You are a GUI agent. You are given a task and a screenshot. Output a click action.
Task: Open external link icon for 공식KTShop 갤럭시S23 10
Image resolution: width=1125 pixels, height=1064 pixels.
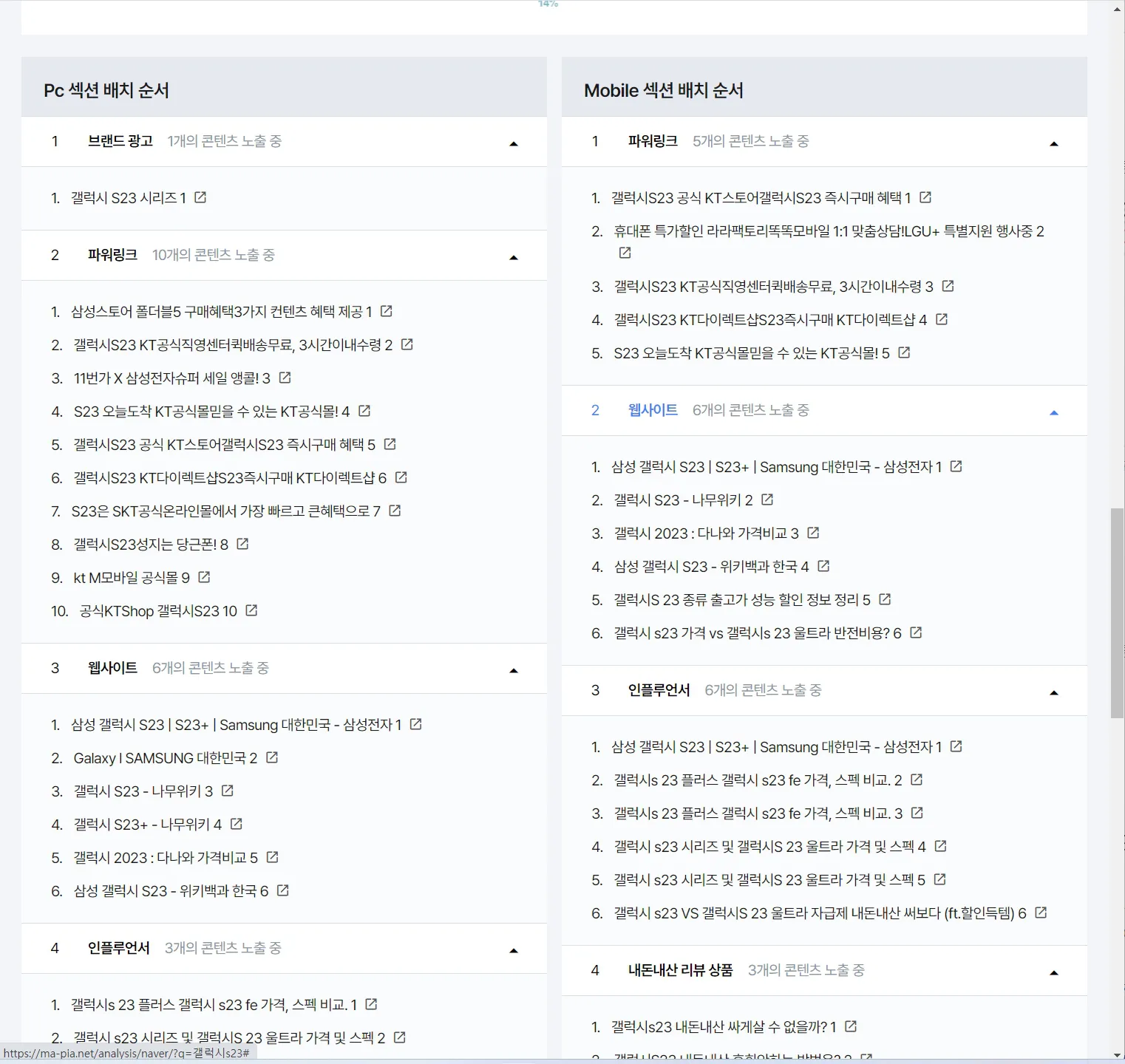tap(251, 610)
